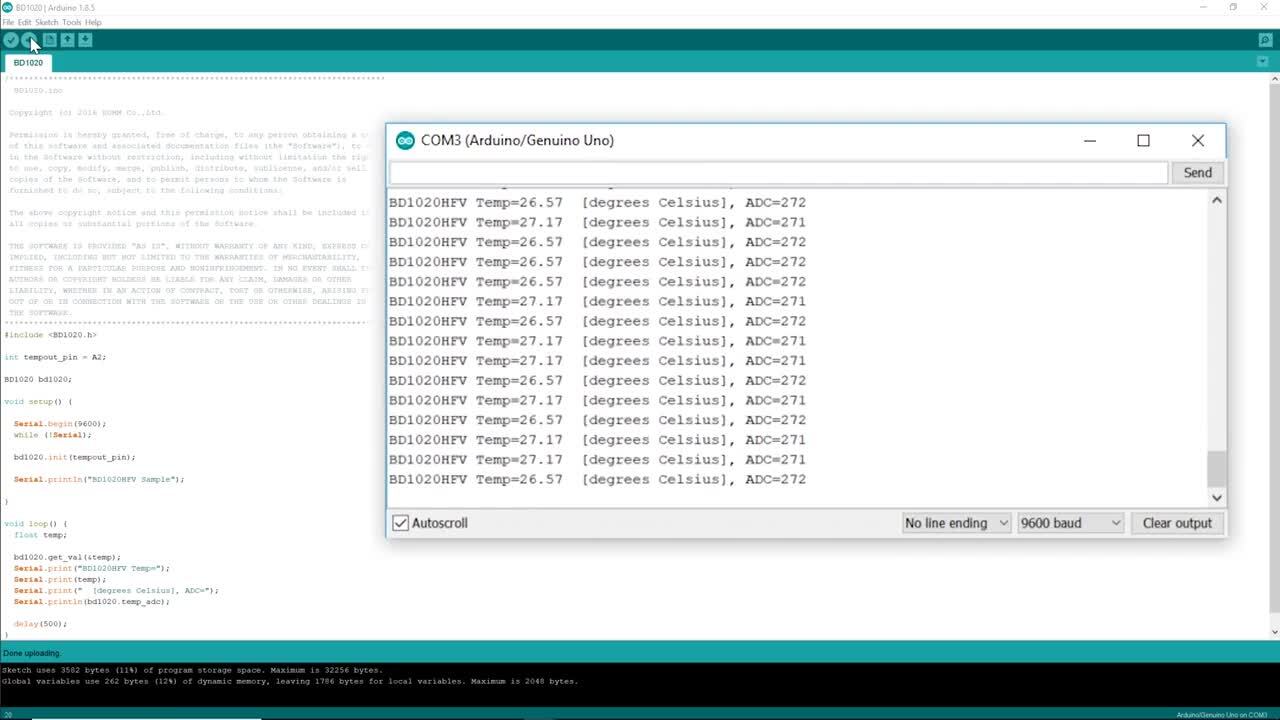The image size is (1280, 720).
Task: Open the Tools menu
Action: click(x=72, y=22)
